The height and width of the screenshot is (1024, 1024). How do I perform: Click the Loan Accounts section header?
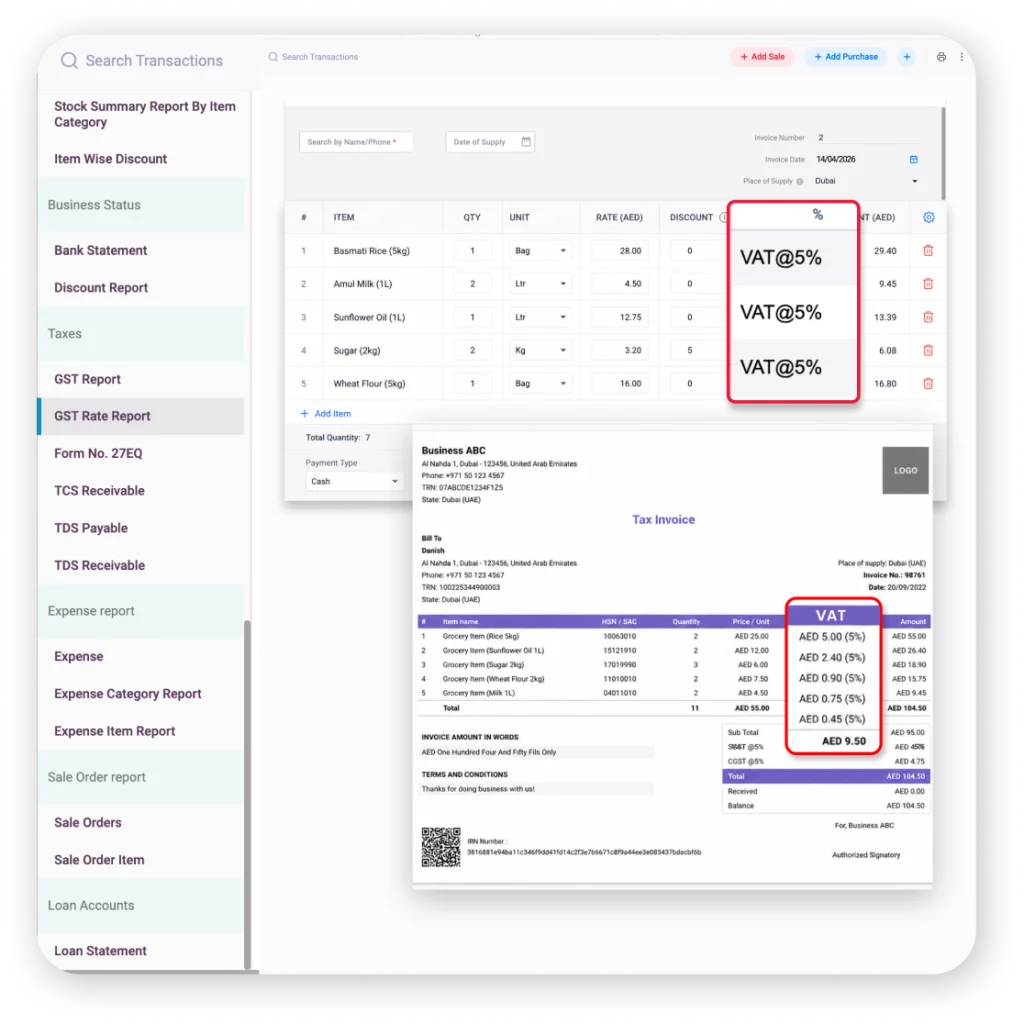coord(141,905)
